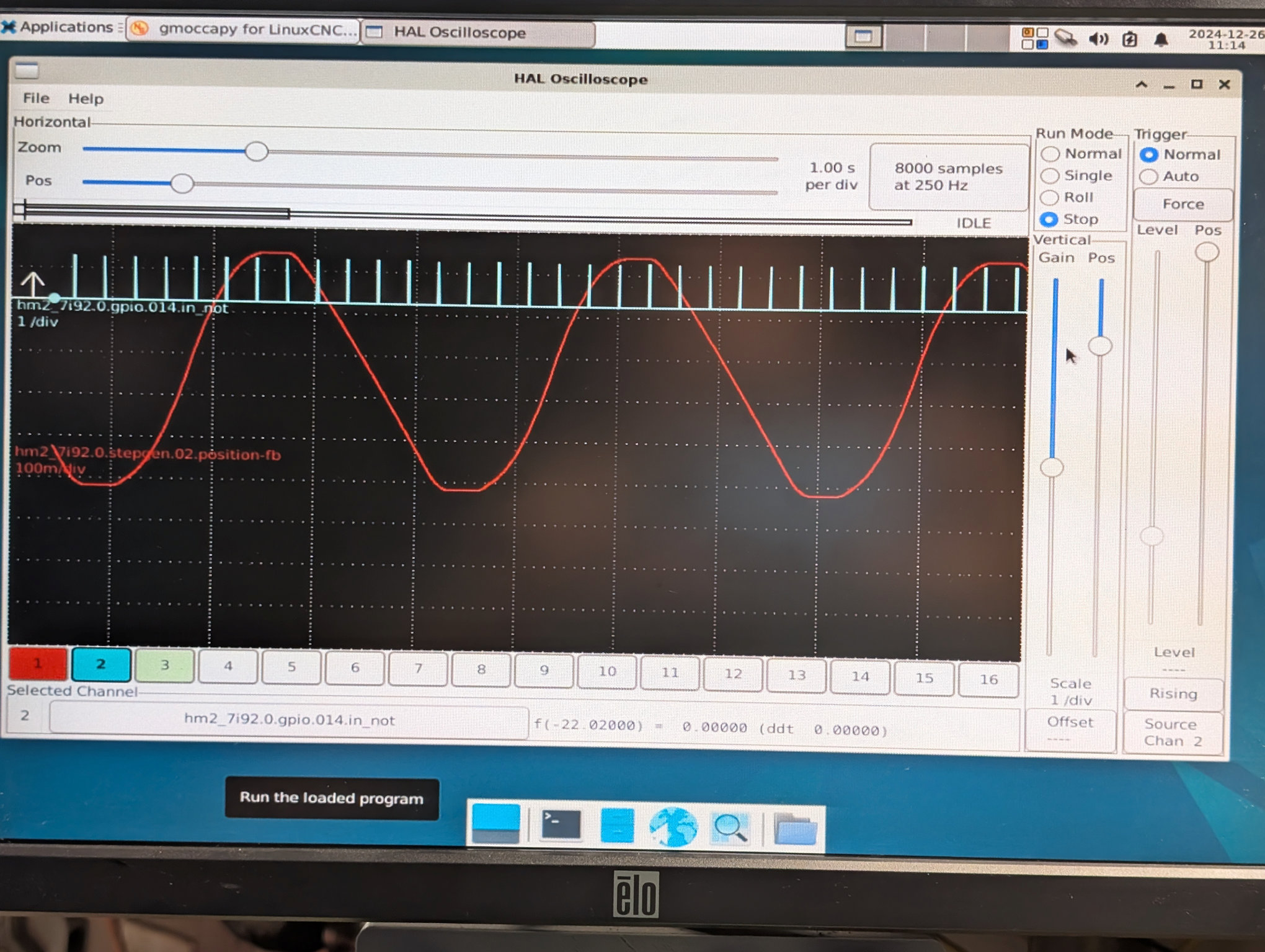Select channel 8 button
This screenshot has width=1265, height=952.
point(481,670)
